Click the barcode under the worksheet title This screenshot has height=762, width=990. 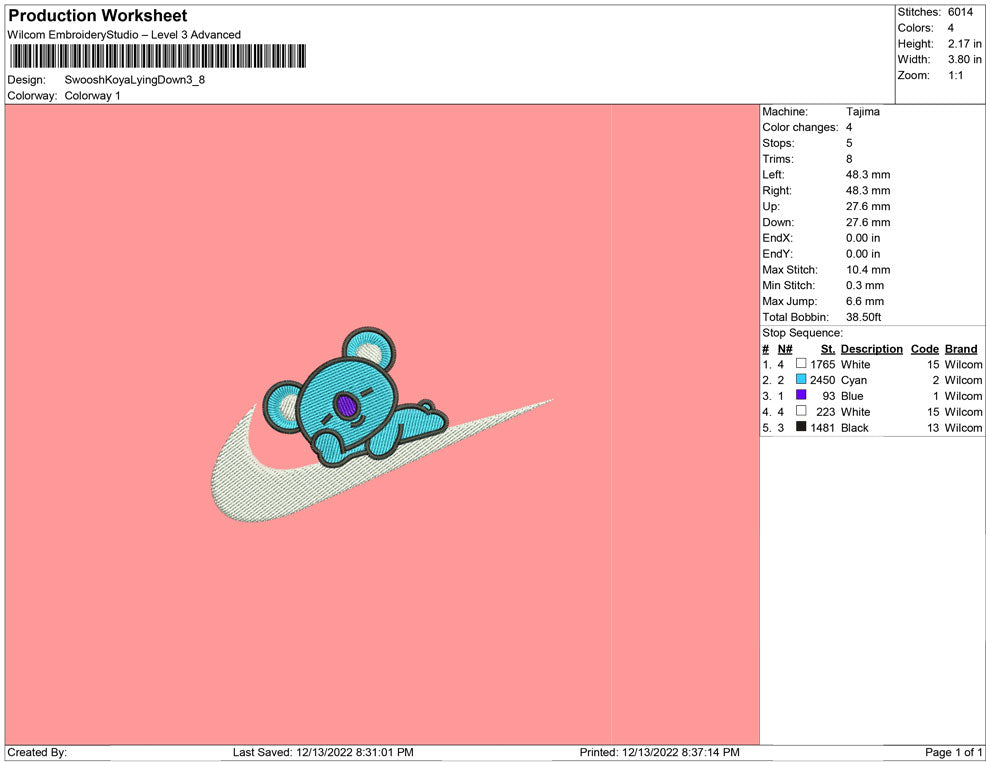click(157, 56)
